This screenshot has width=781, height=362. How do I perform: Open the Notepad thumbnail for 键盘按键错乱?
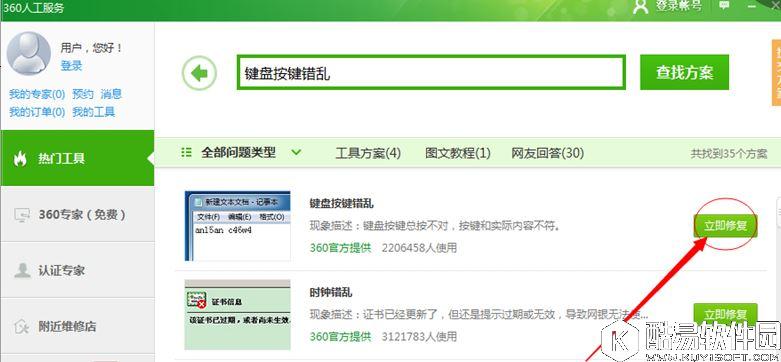click(x=238, y=226)
